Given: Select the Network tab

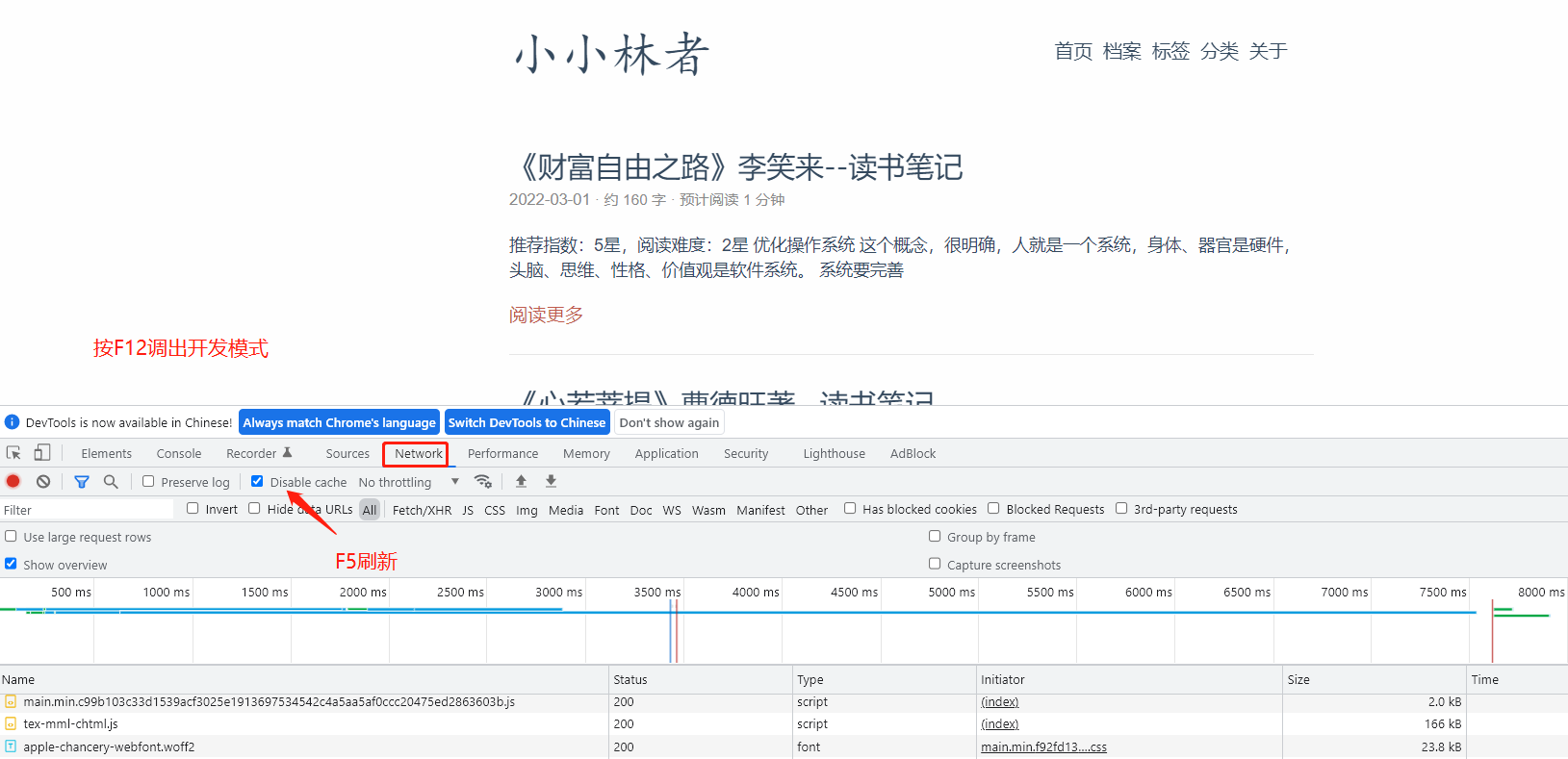Looking at the screenshot, I should pyautogui.click(x=419, y=453).
